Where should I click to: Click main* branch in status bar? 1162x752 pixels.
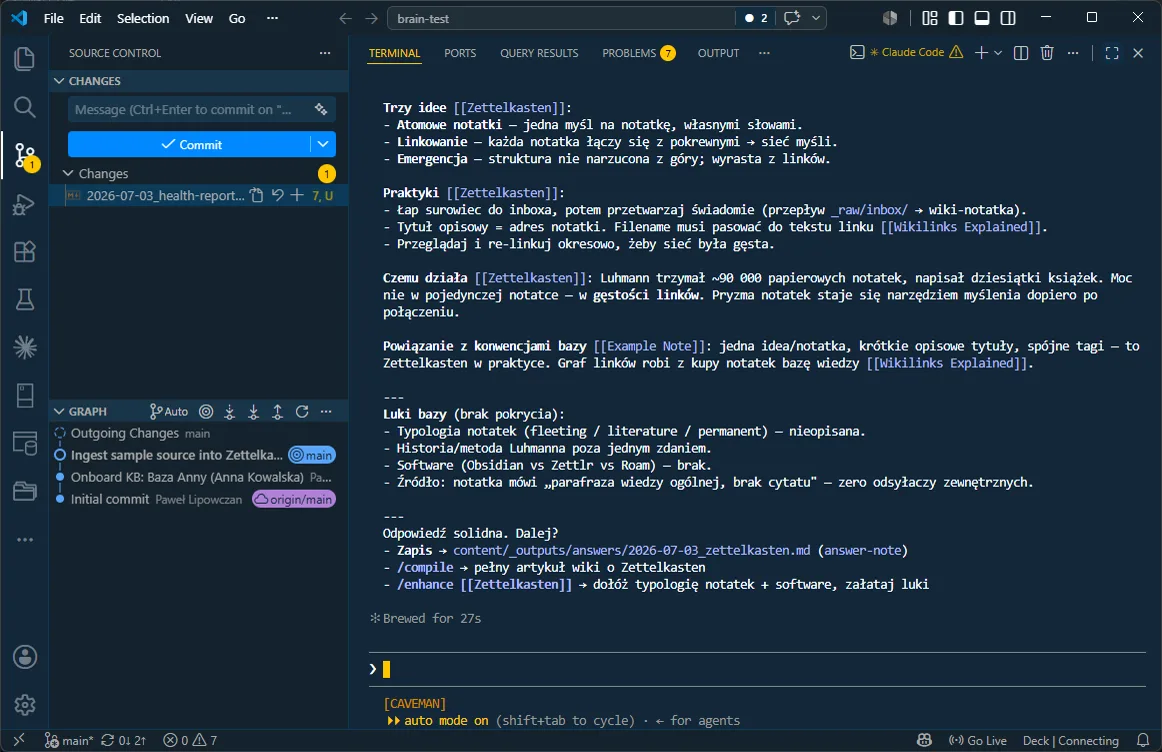pos(69,740)
